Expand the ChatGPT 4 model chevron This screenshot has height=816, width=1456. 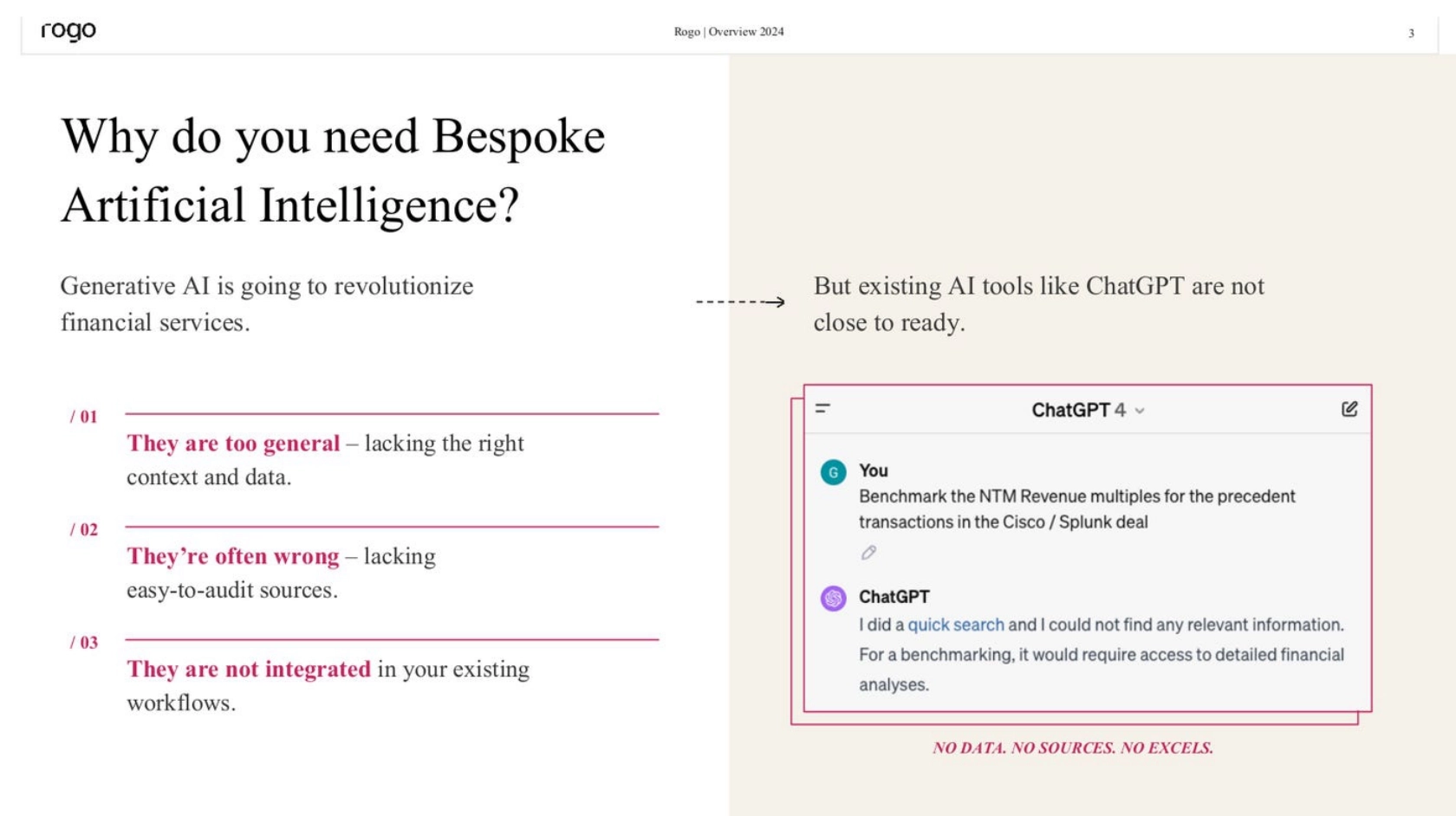click(x=1140, y=411)
